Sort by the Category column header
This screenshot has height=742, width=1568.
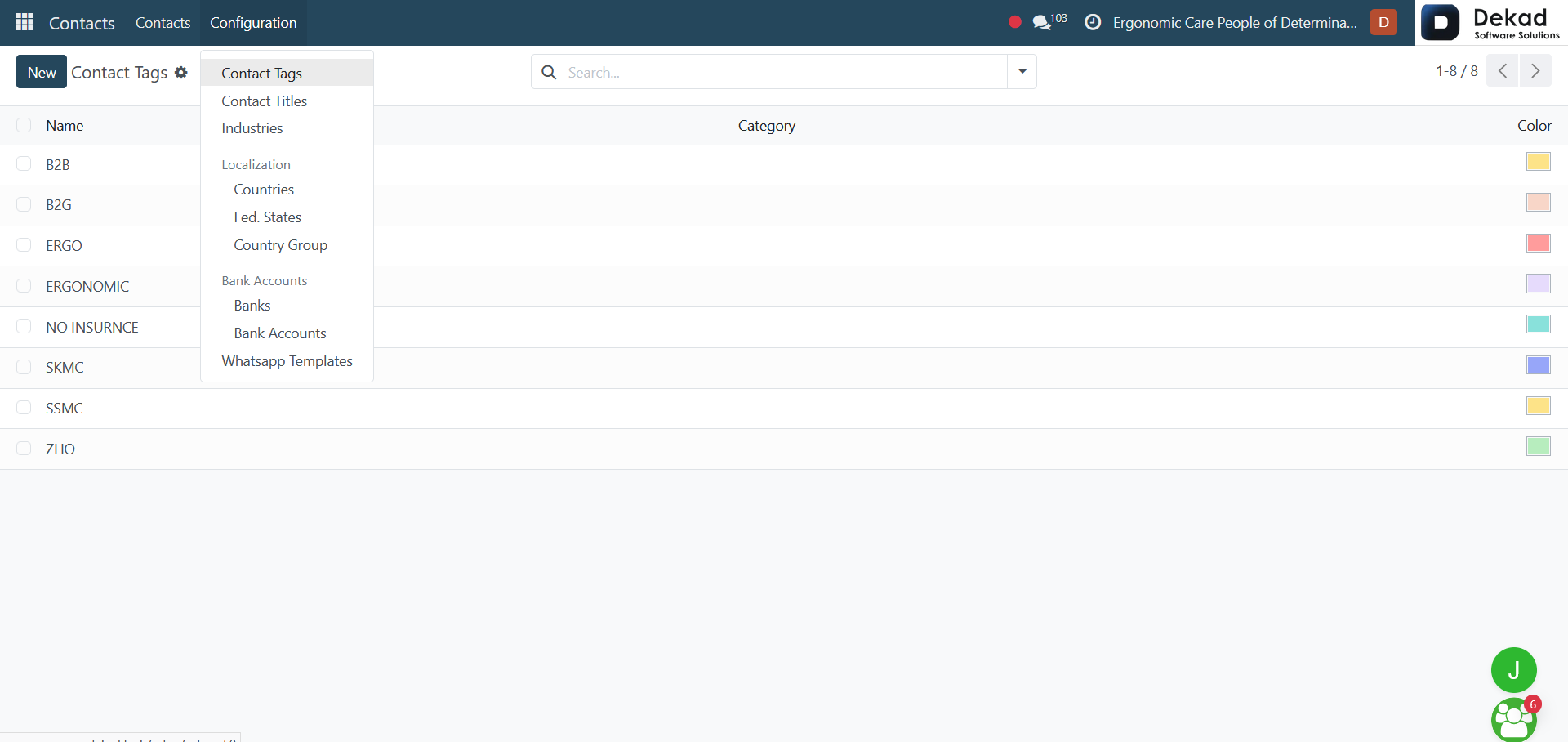pyautogui.click(x=767, y=125)
